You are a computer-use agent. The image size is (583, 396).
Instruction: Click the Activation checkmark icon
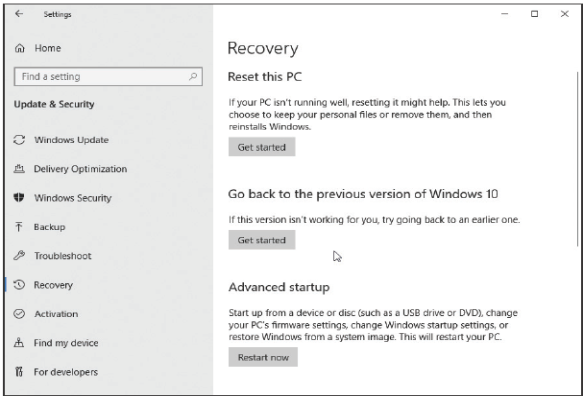point(19,314)
